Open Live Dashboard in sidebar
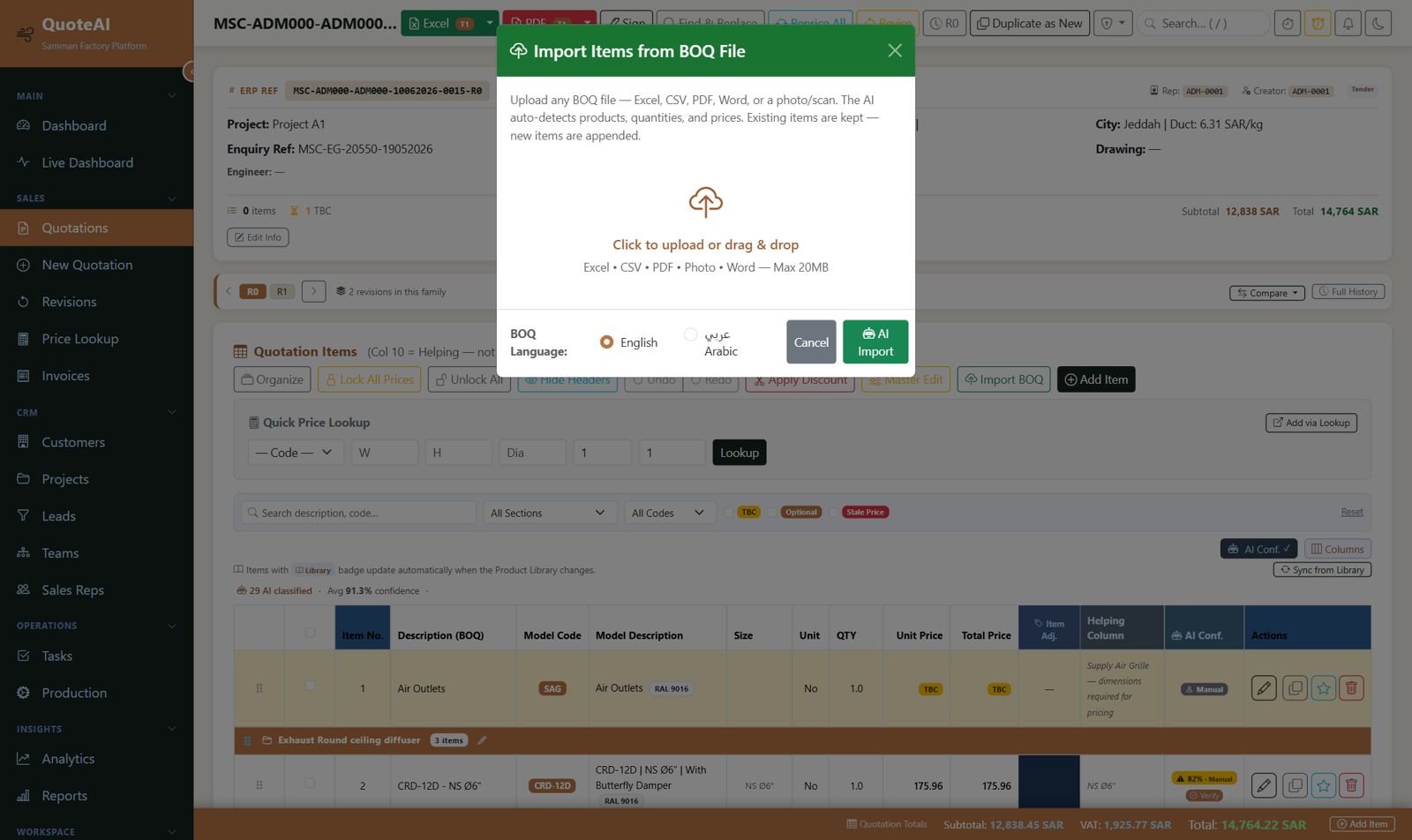The height and width of the screenshot is (840, 1412). pyautogui.click(x=96, y=163)
